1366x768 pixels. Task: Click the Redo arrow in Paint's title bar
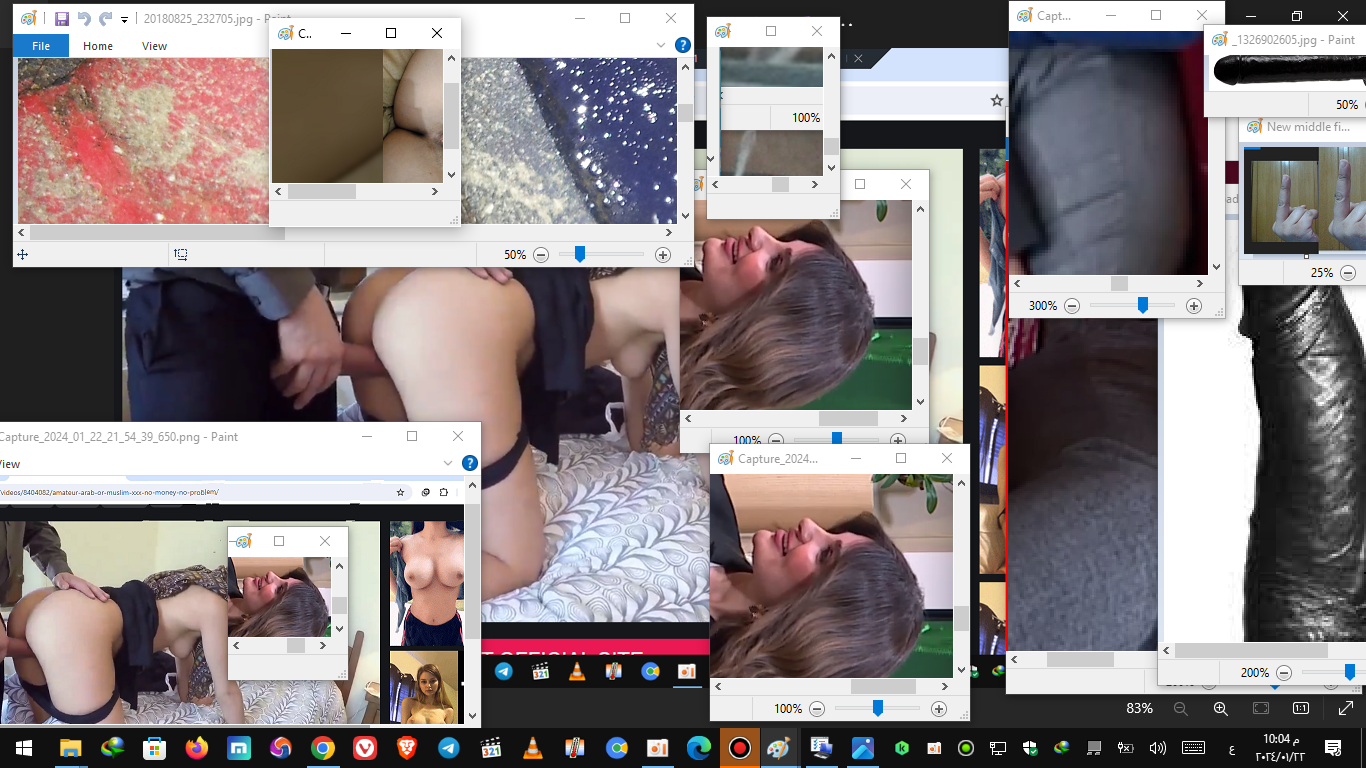click(x=105, y=19)
